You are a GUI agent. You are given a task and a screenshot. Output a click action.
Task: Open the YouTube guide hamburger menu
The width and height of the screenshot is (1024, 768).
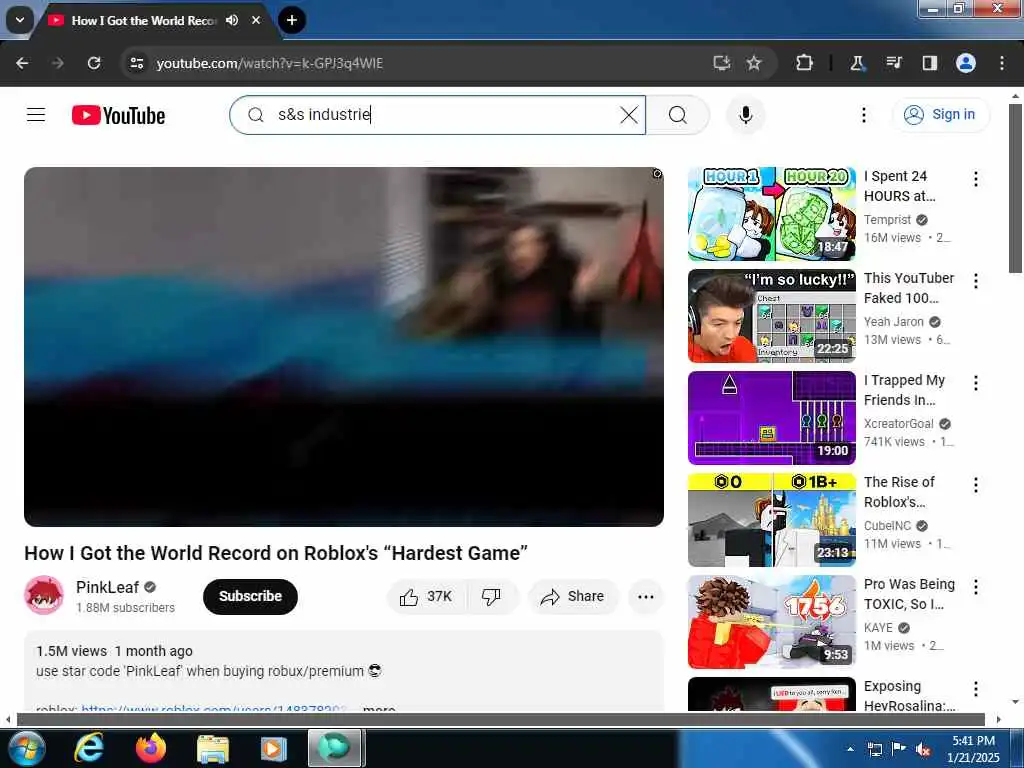coord(36,115)
